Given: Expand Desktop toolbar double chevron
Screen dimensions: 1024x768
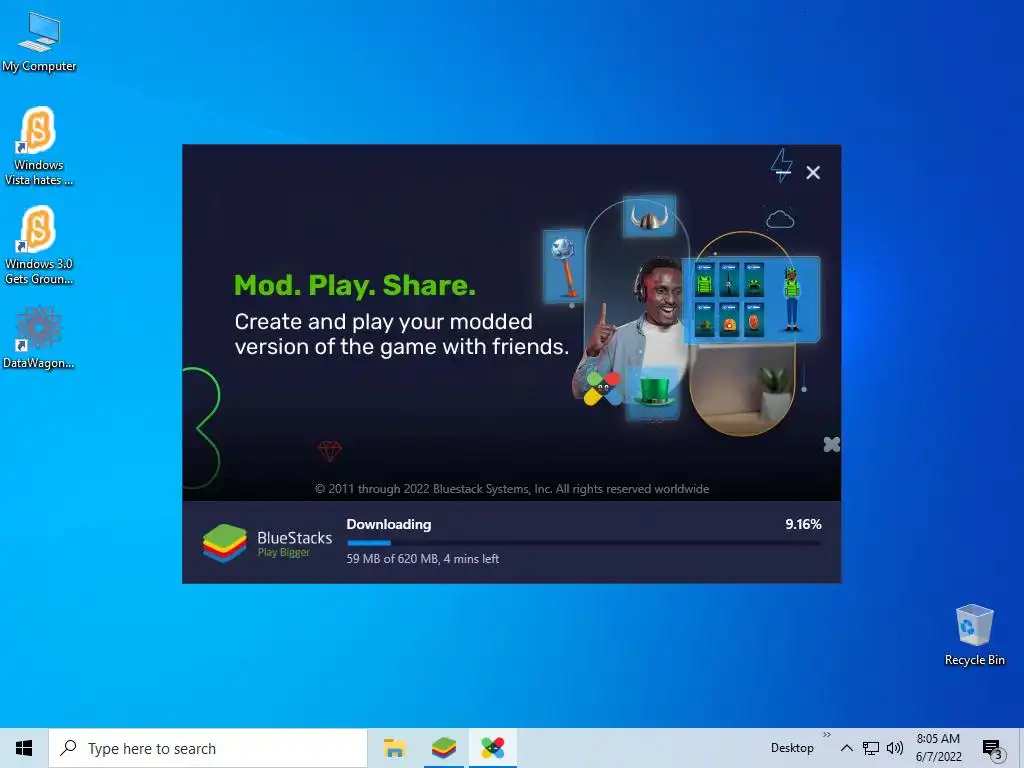Looking at the screenshot, I should click(x=827, y=735).
